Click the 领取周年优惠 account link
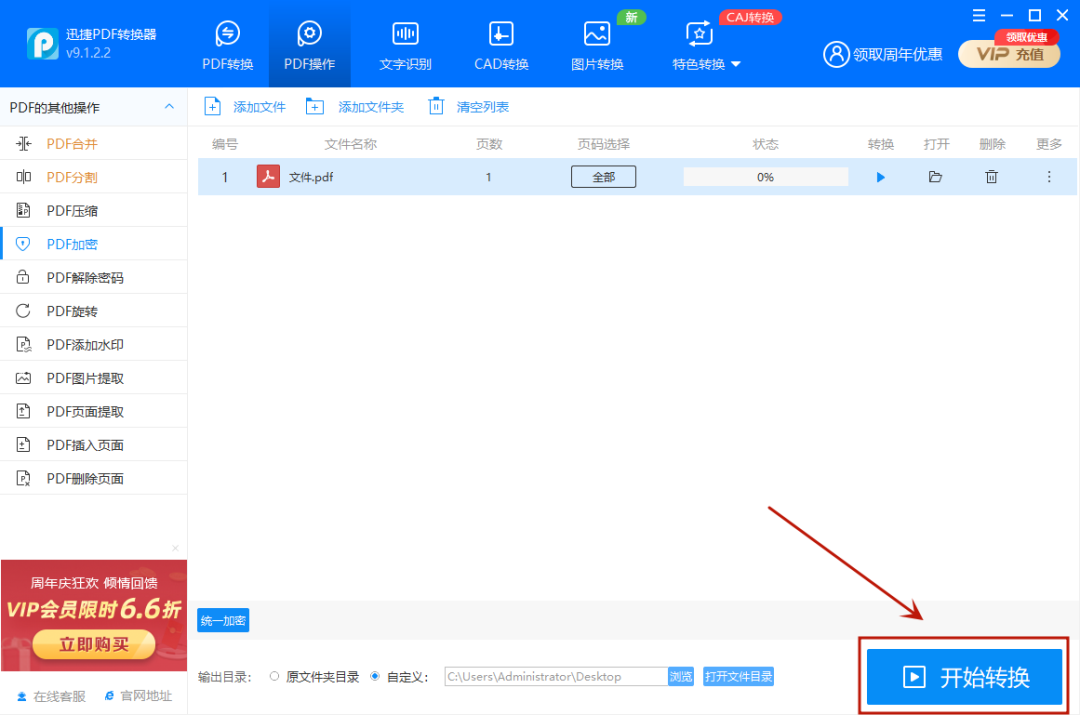1080x715 pixels. 883,54
